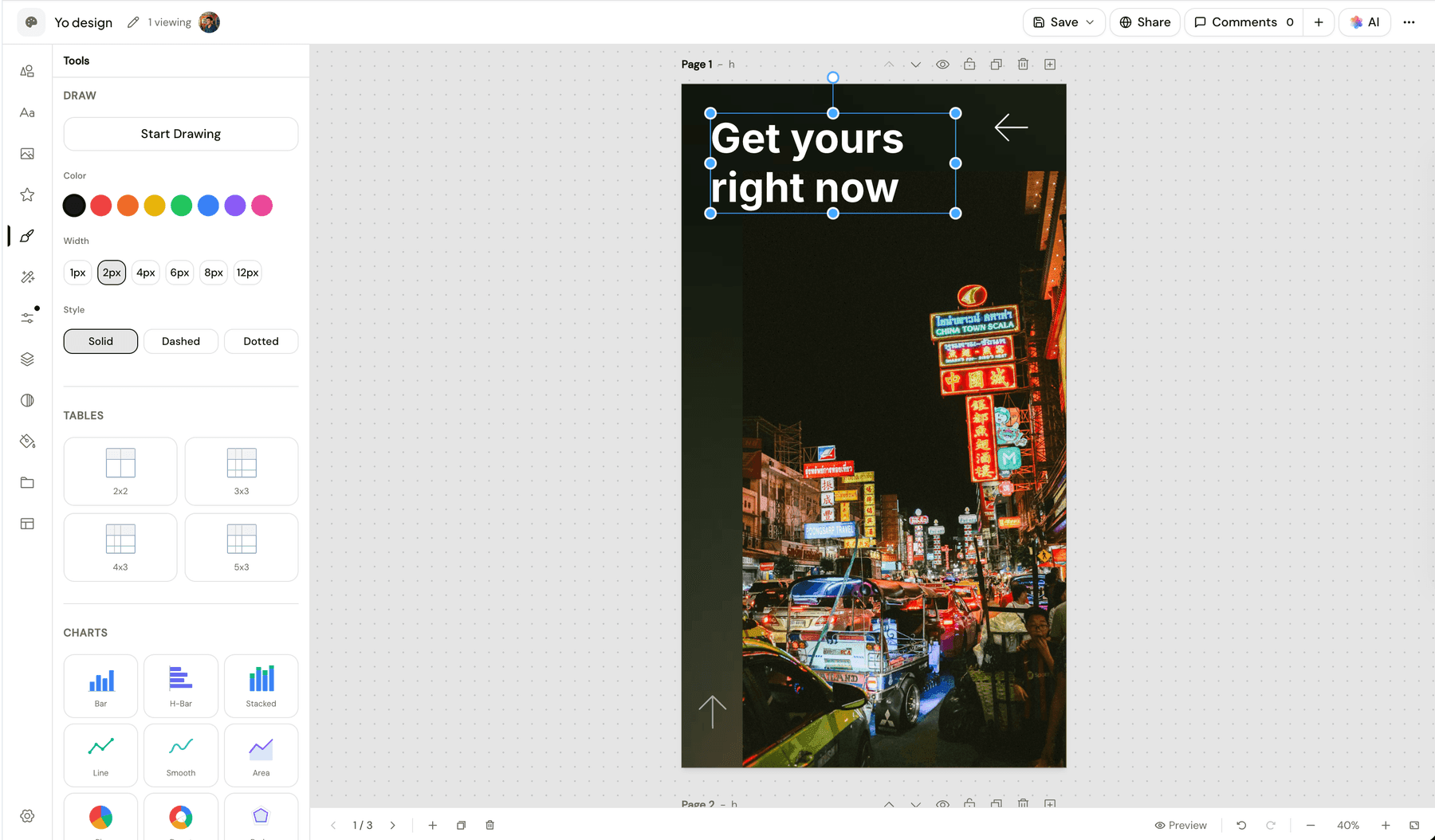Open the star favorites sidebar panel

pyautogui.click(x=27, y=194)
